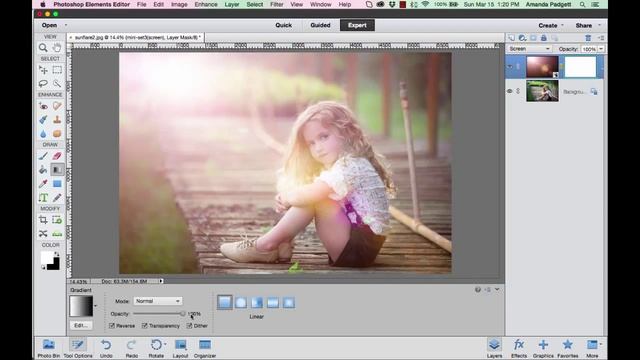
Task: Select the blue Shape rectangle tool
Action: coord(57,184)
